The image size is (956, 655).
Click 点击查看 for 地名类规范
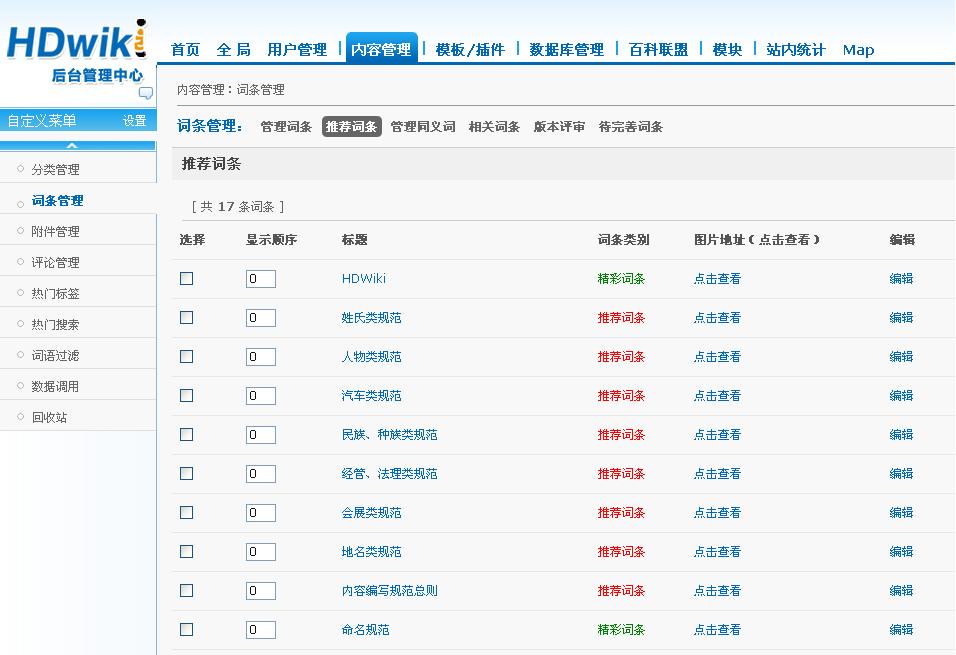pos(717,552)
